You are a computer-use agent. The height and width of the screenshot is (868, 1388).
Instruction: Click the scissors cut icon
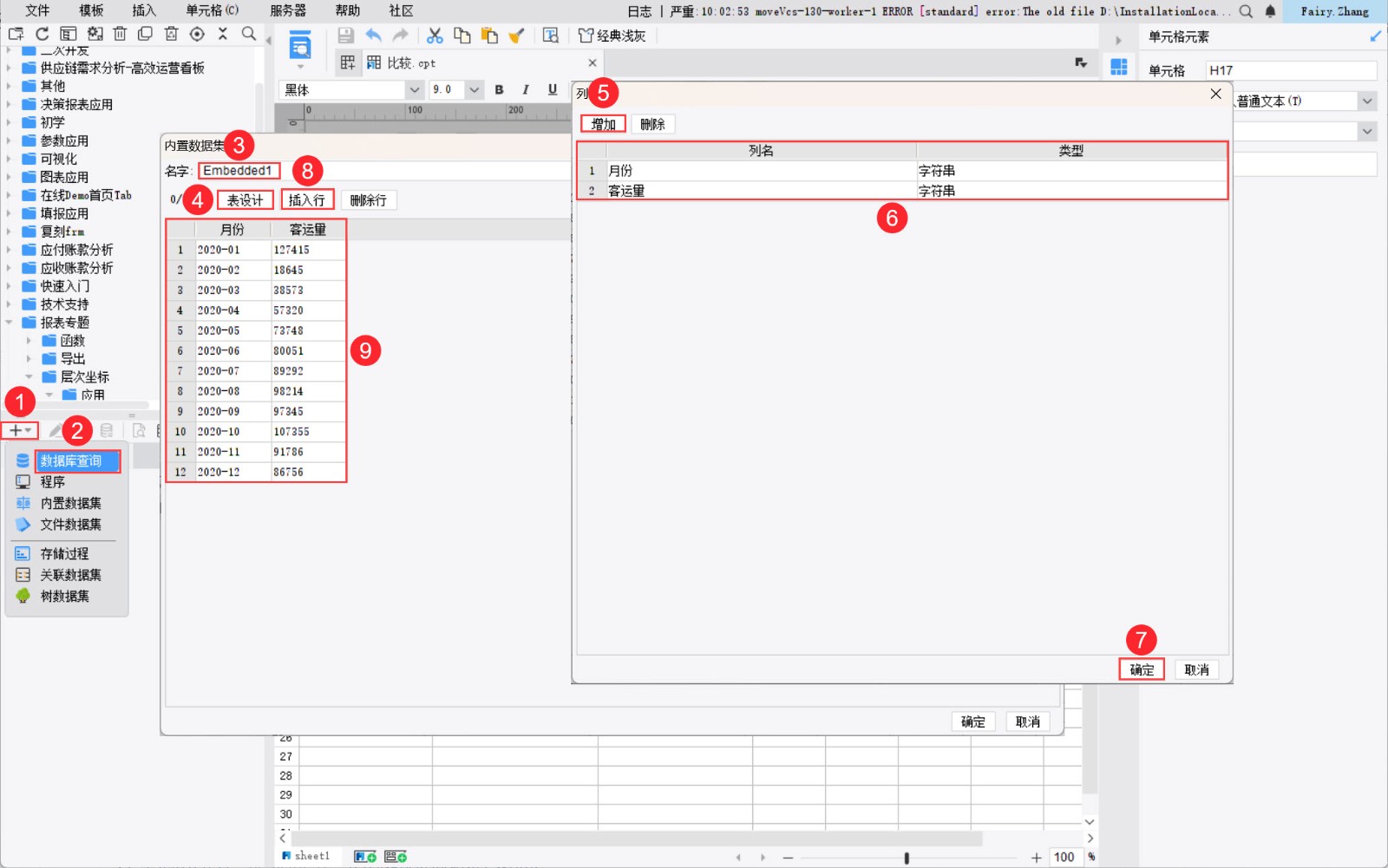tap(435, 36)
